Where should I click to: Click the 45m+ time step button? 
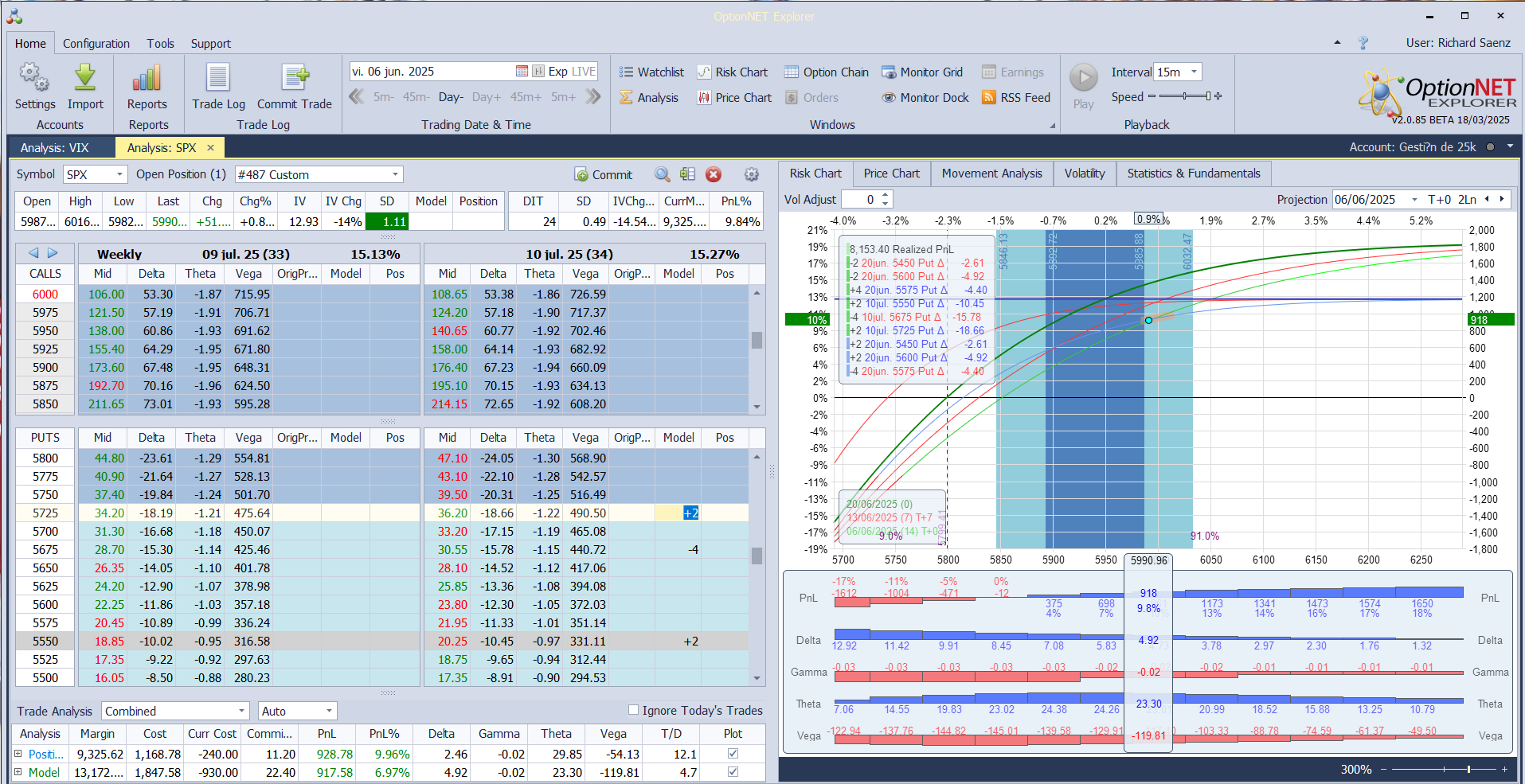(x=526, y=97)
